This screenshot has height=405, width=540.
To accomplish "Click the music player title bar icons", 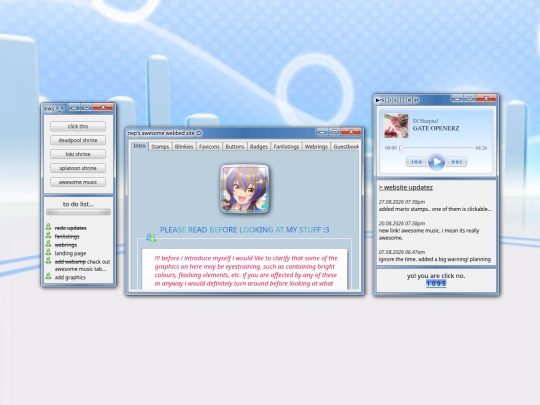I will point(397,100).
